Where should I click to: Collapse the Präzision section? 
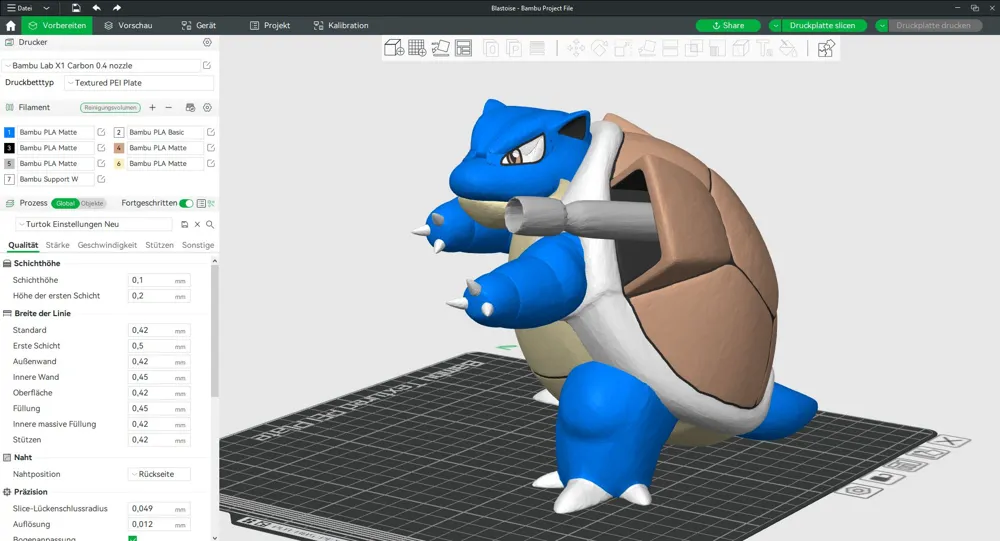pyautogui.click(x=26, y=492)
